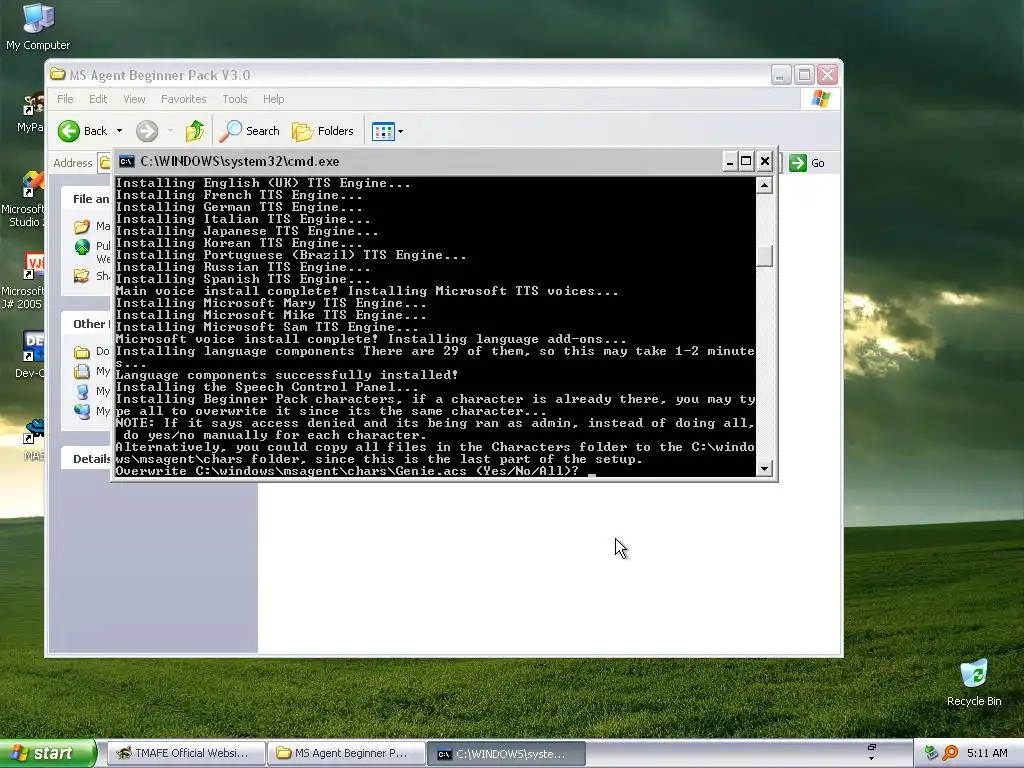Click cmd scrollbar up arrow
This screenshot has width=1024, height=768.
pyautogui.click(x=765, y=185)
